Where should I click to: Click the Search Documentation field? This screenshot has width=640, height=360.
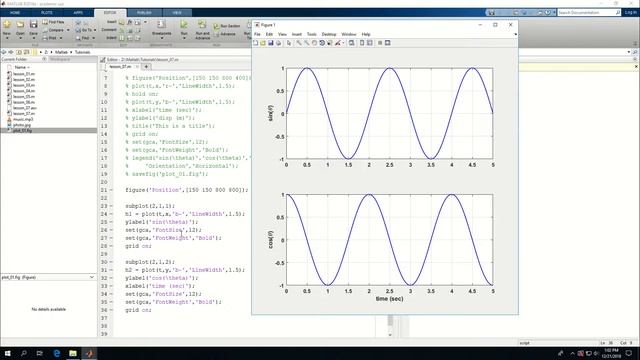589,13
